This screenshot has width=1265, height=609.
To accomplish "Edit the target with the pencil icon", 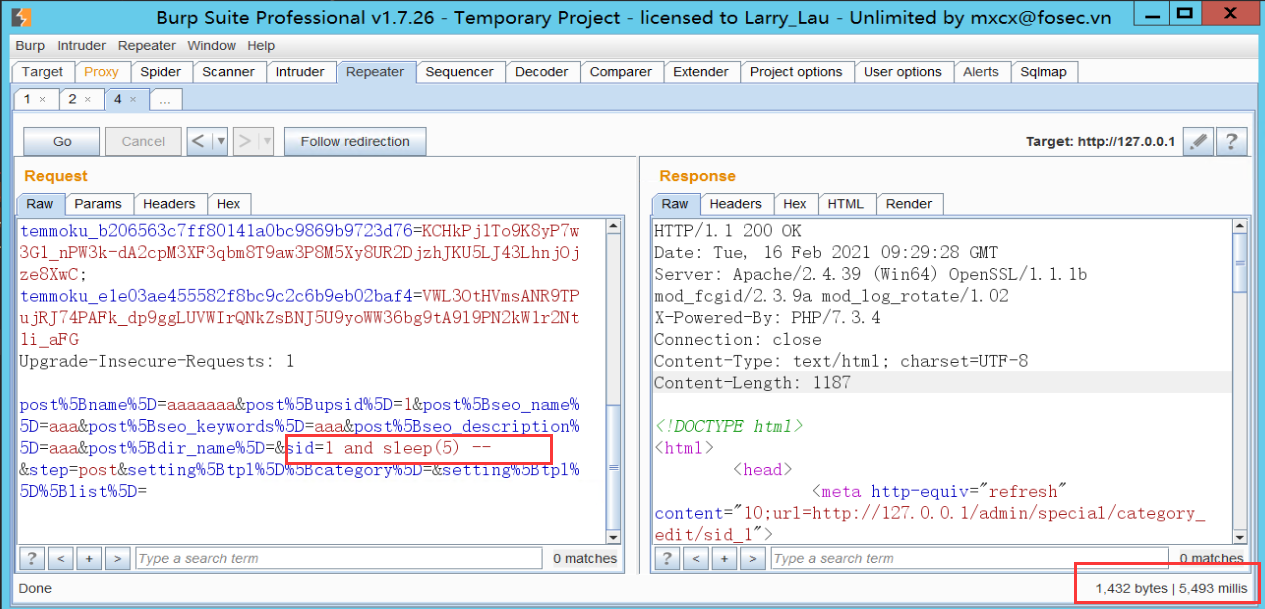I will pos(1198,142).
